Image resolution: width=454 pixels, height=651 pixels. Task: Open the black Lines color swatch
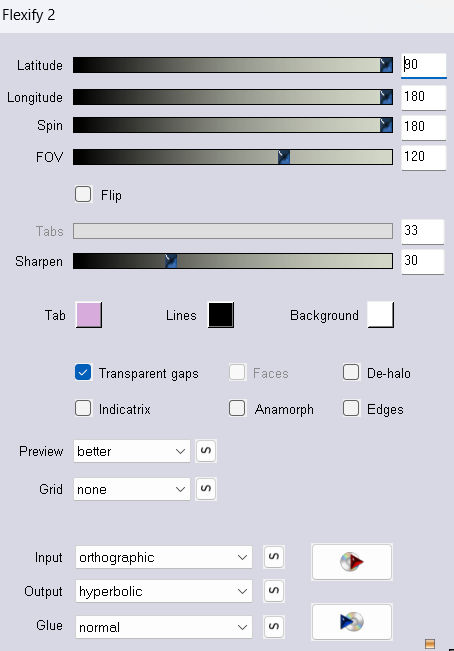(221, 315)
